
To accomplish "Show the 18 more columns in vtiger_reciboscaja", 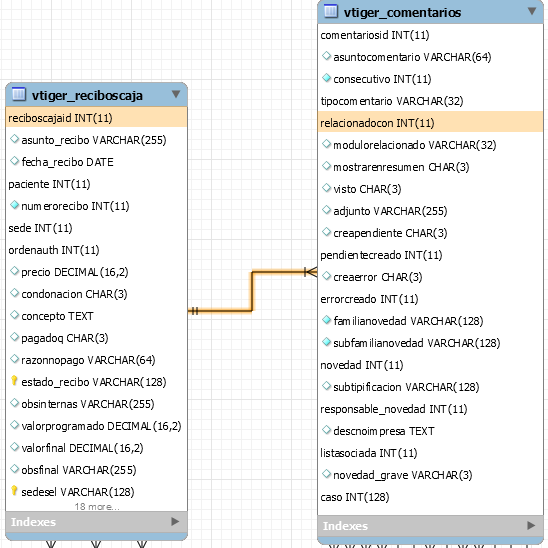I will (x=97, y=506).
